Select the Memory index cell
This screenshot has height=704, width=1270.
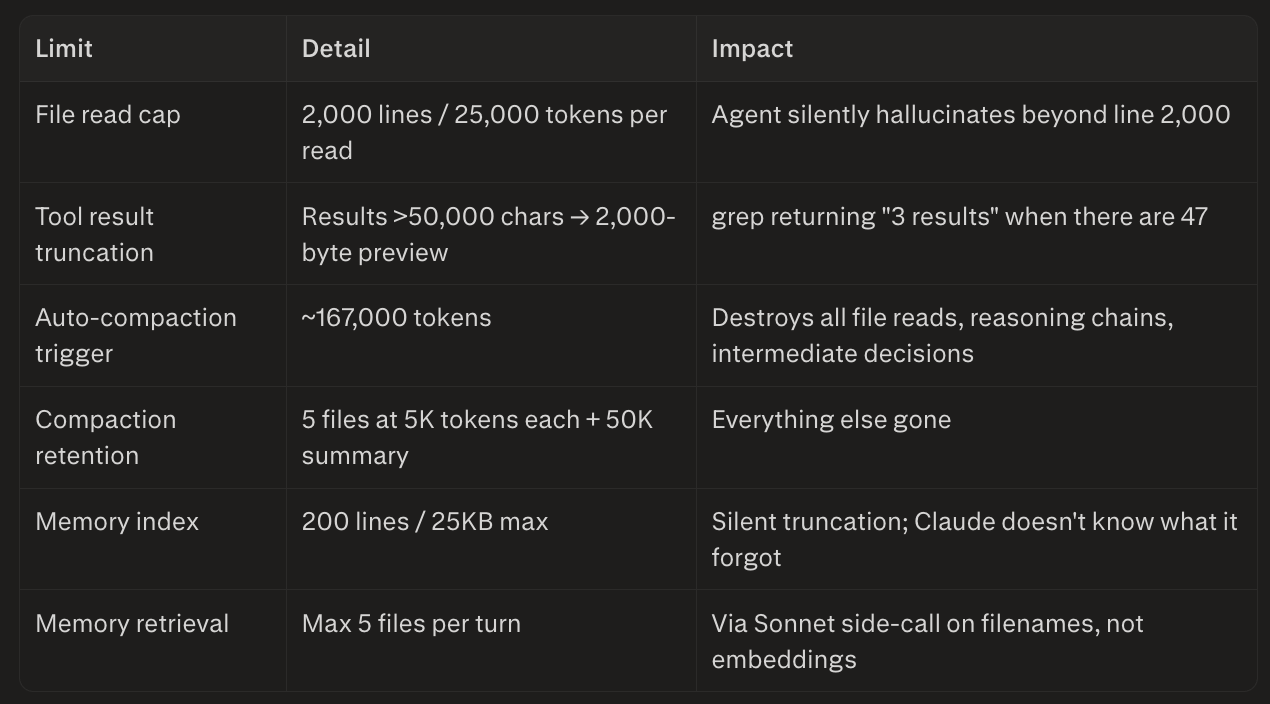153,539
